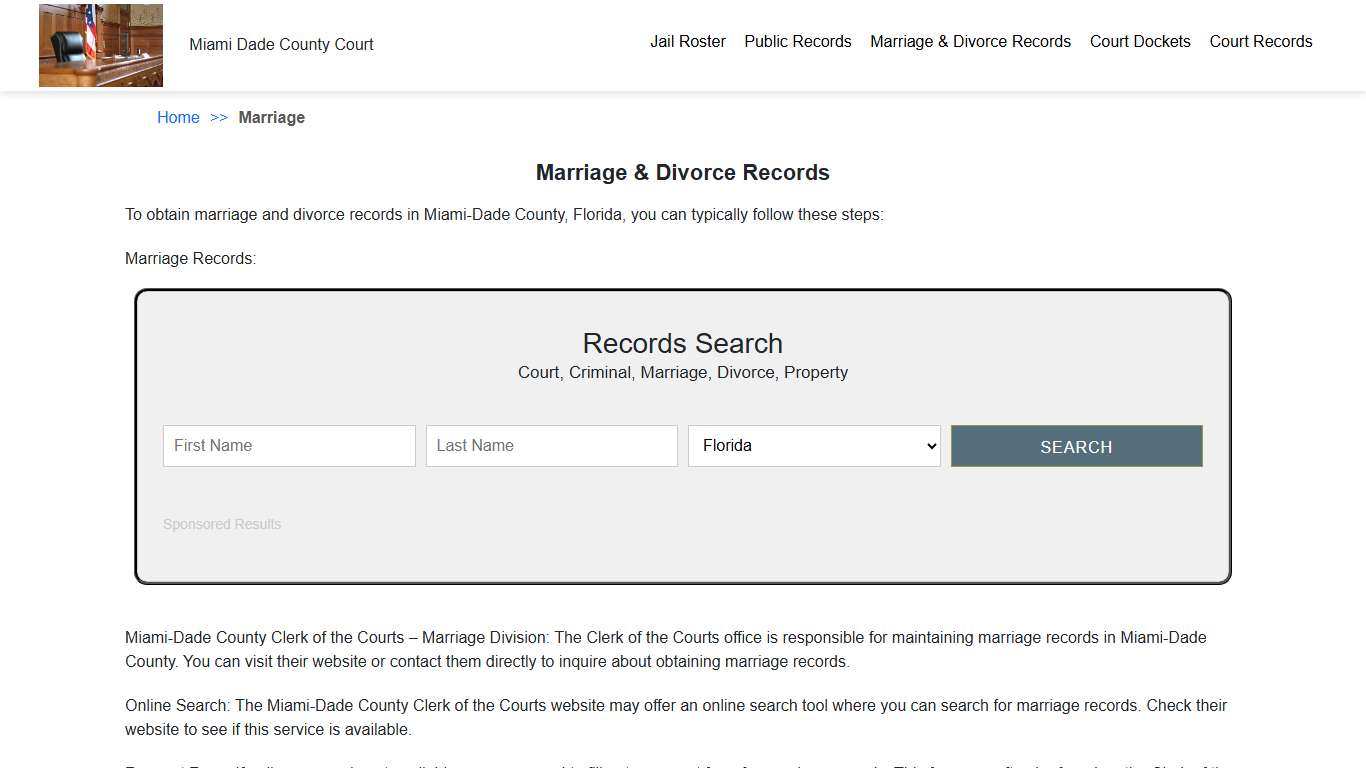
Task: Click the Court, Criminal, Marriage subtitle text
Action: (682, 372)
